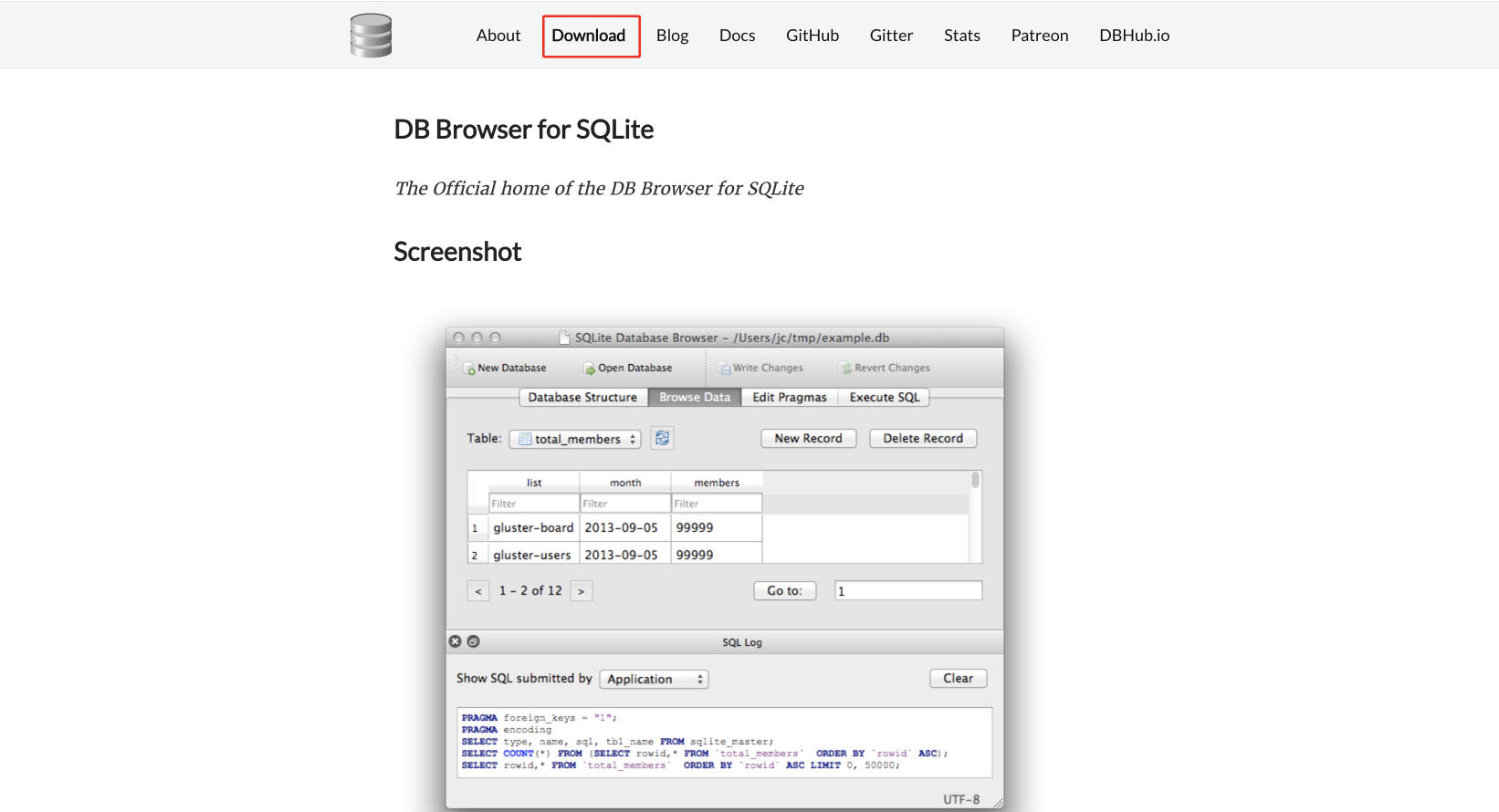The height and width of the screenshot is (812, 1499).
Task: Go to the Download page
Action: point(591,36)
